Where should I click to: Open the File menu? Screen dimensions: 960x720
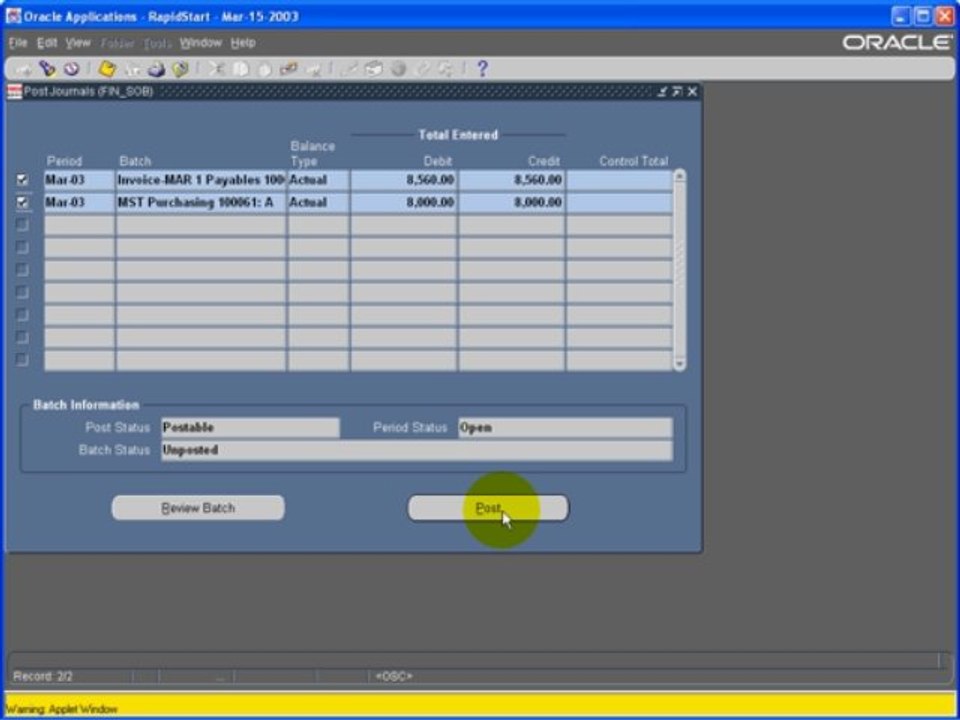(18, 43)
